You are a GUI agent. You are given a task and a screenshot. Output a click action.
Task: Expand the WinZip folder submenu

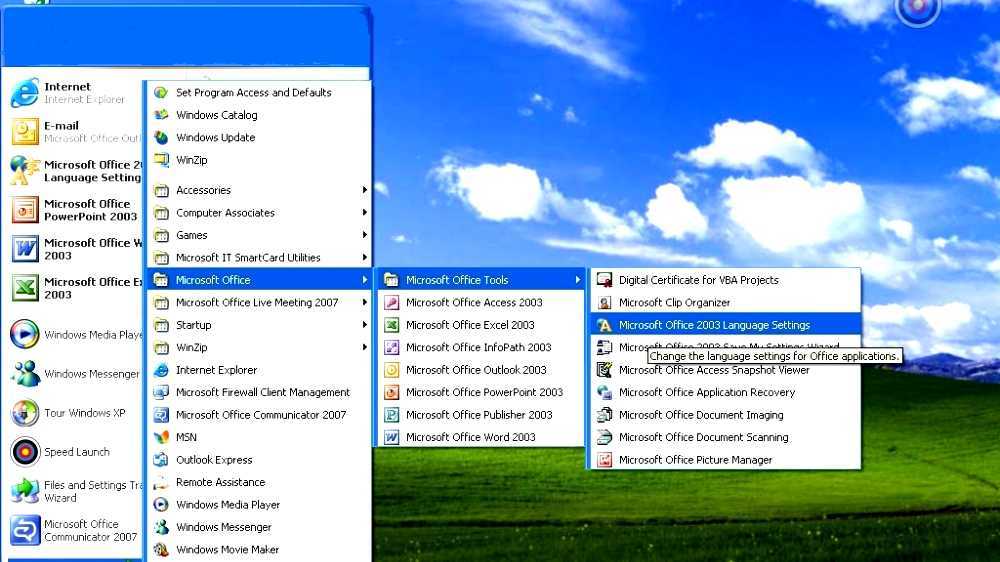pos(259,347)
